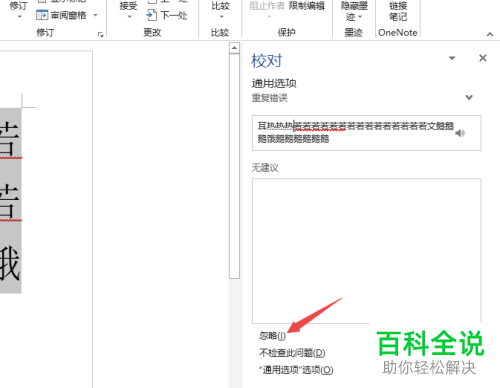
Task: Open the 审阅窗格 dropdown arrow
Action: (x=96, y=15)
